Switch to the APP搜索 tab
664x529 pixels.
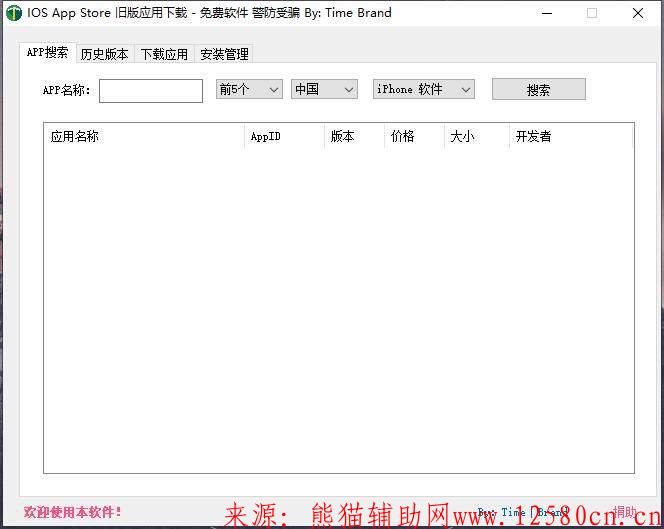pos(47,53)
